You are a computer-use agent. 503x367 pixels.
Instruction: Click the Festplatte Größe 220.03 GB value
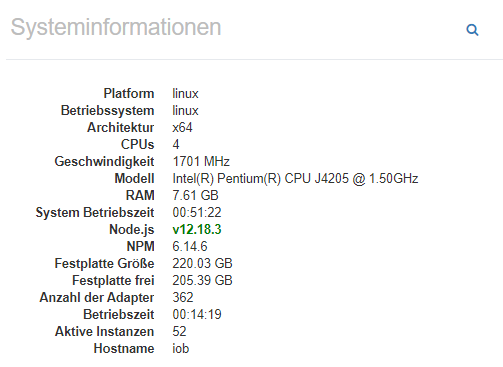point(202,263)
